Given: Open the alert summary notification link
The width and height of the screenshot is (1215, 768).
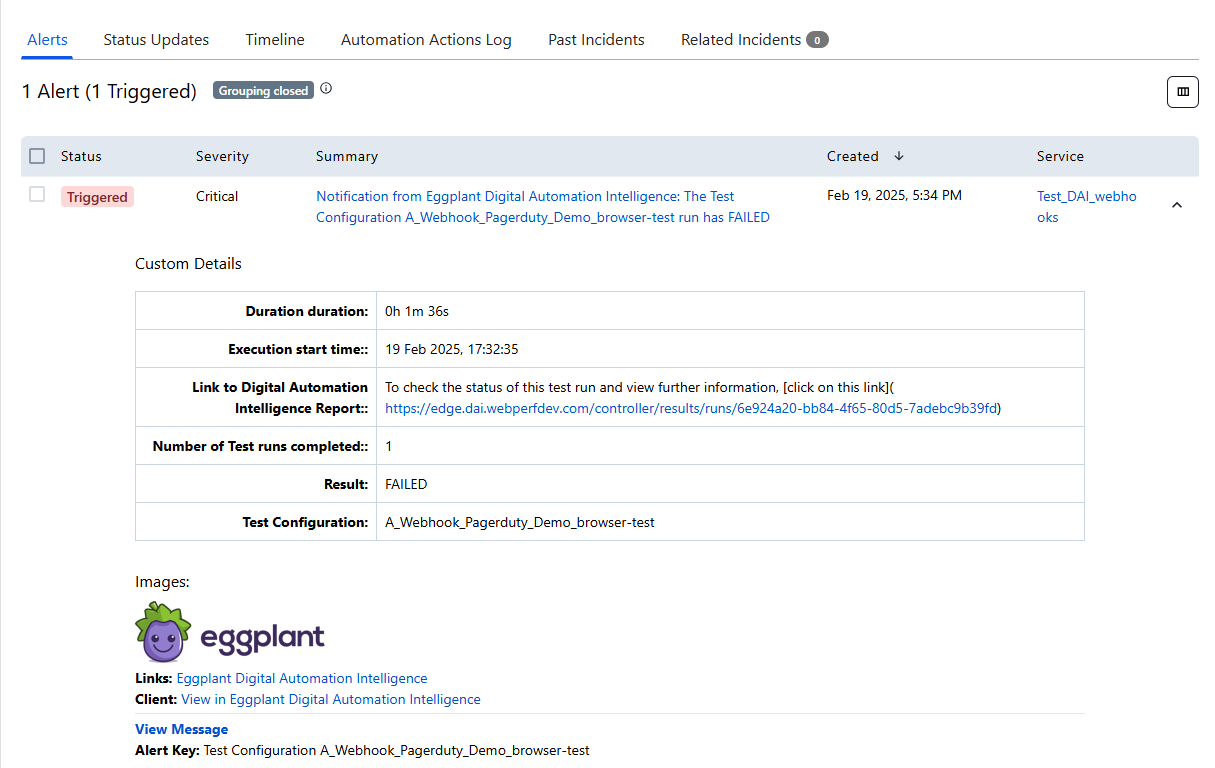Looking at the screenshot, I should [543, 207].
